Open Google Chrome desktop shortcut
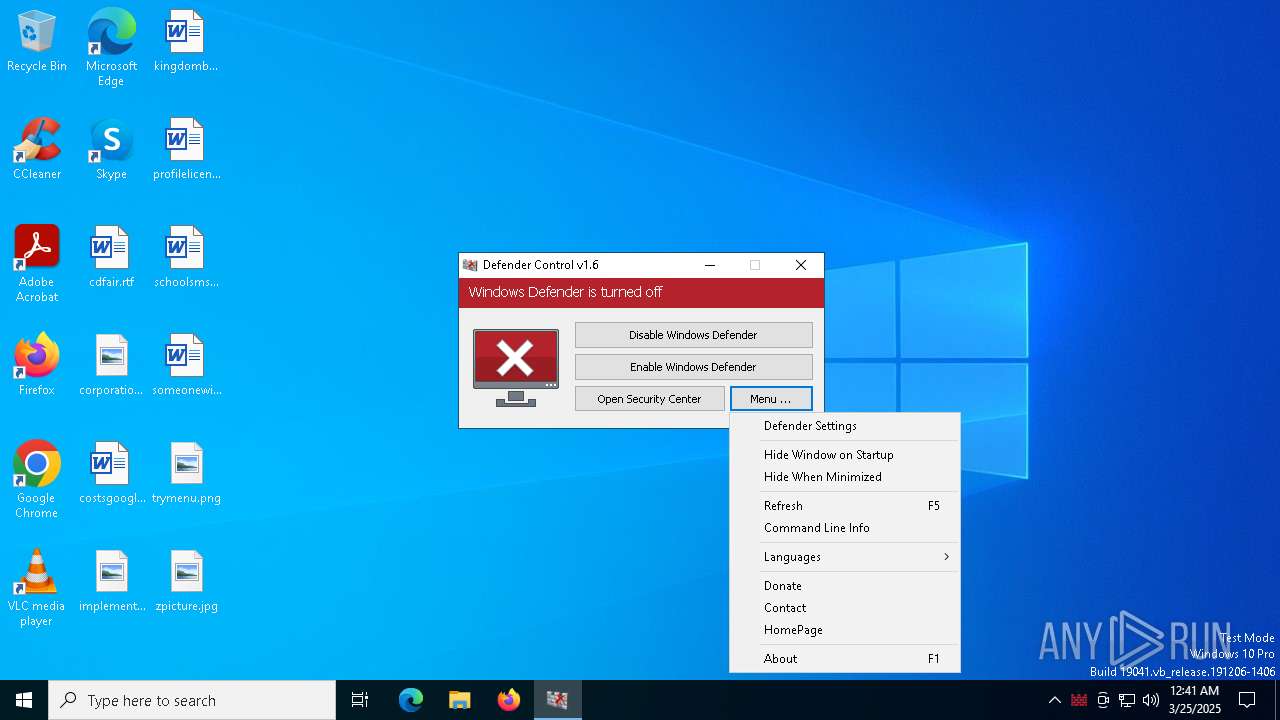The image size is (1280, 720). tap(37, 480)
